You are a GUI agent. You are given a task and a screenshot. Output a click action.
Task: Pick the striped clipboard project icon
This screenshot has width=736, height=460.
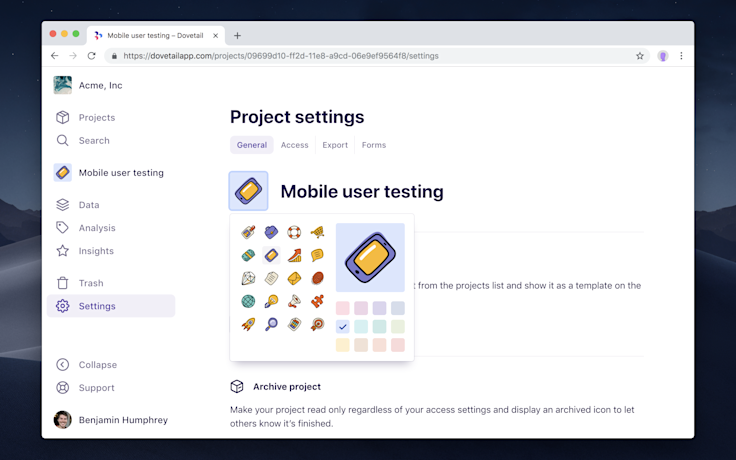[x=294, y=324]
